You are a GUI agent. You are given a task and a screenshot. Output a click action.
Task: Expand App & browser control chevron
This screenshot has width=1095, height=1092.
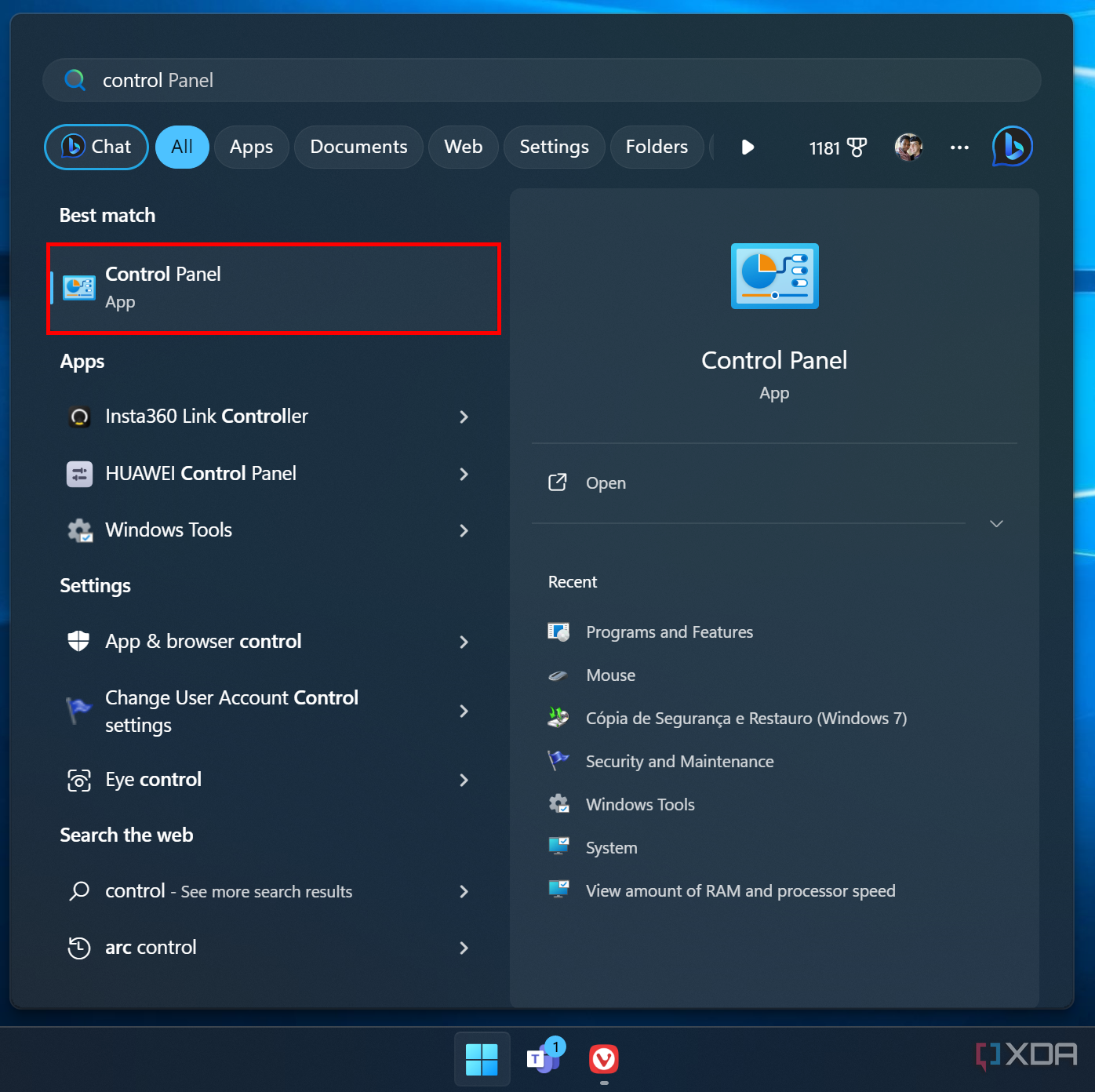click(464, 642)
